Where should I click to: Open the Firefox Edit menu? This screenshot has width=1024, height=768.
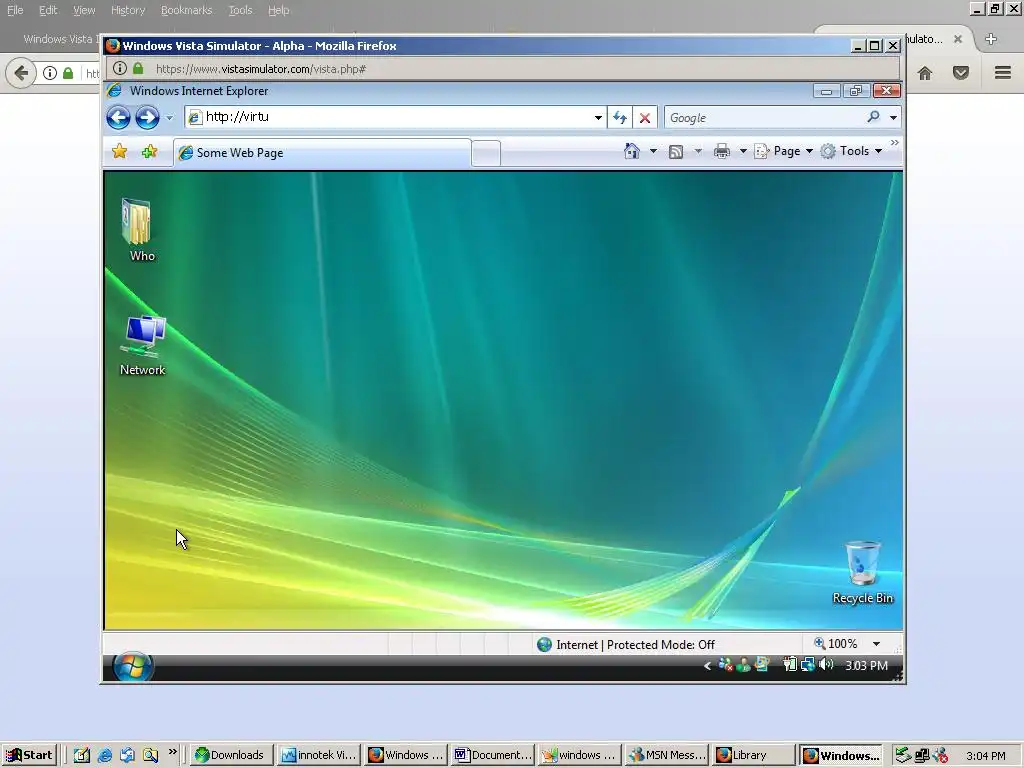[x=48, y=10]
